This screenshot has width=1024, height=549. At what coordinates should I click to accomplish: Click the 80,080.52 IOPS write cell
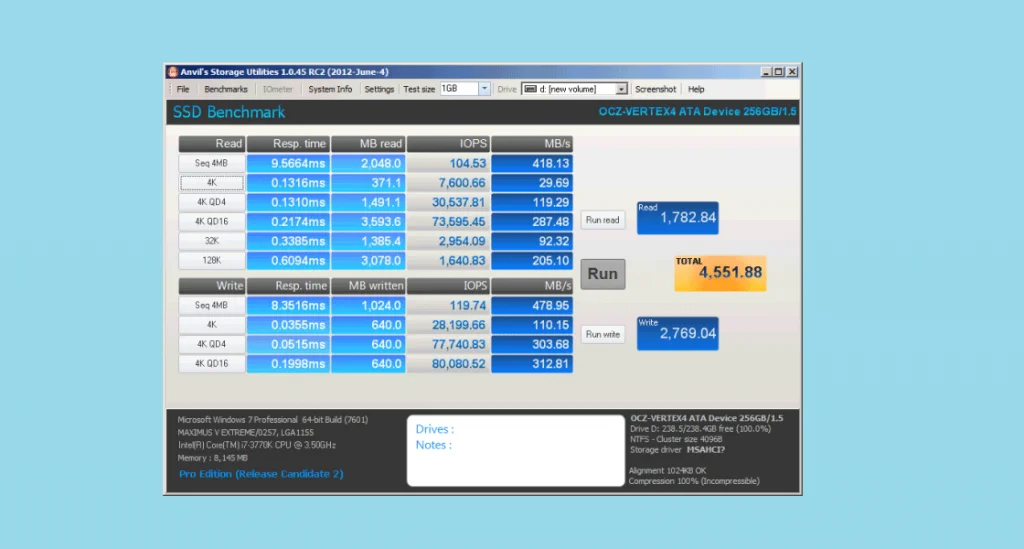[448, 364]
